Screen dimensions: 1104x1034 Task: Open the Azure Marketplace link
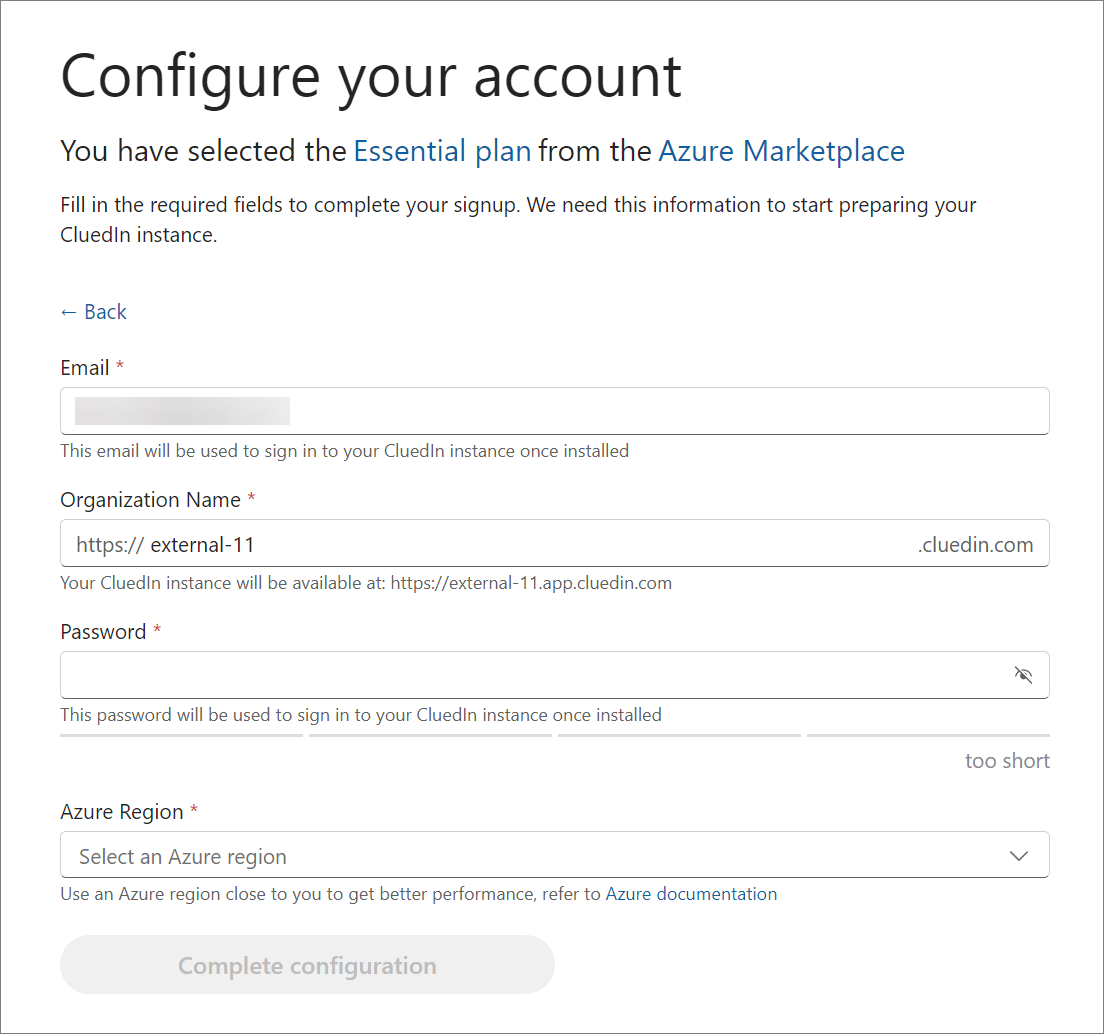point(782,151)
